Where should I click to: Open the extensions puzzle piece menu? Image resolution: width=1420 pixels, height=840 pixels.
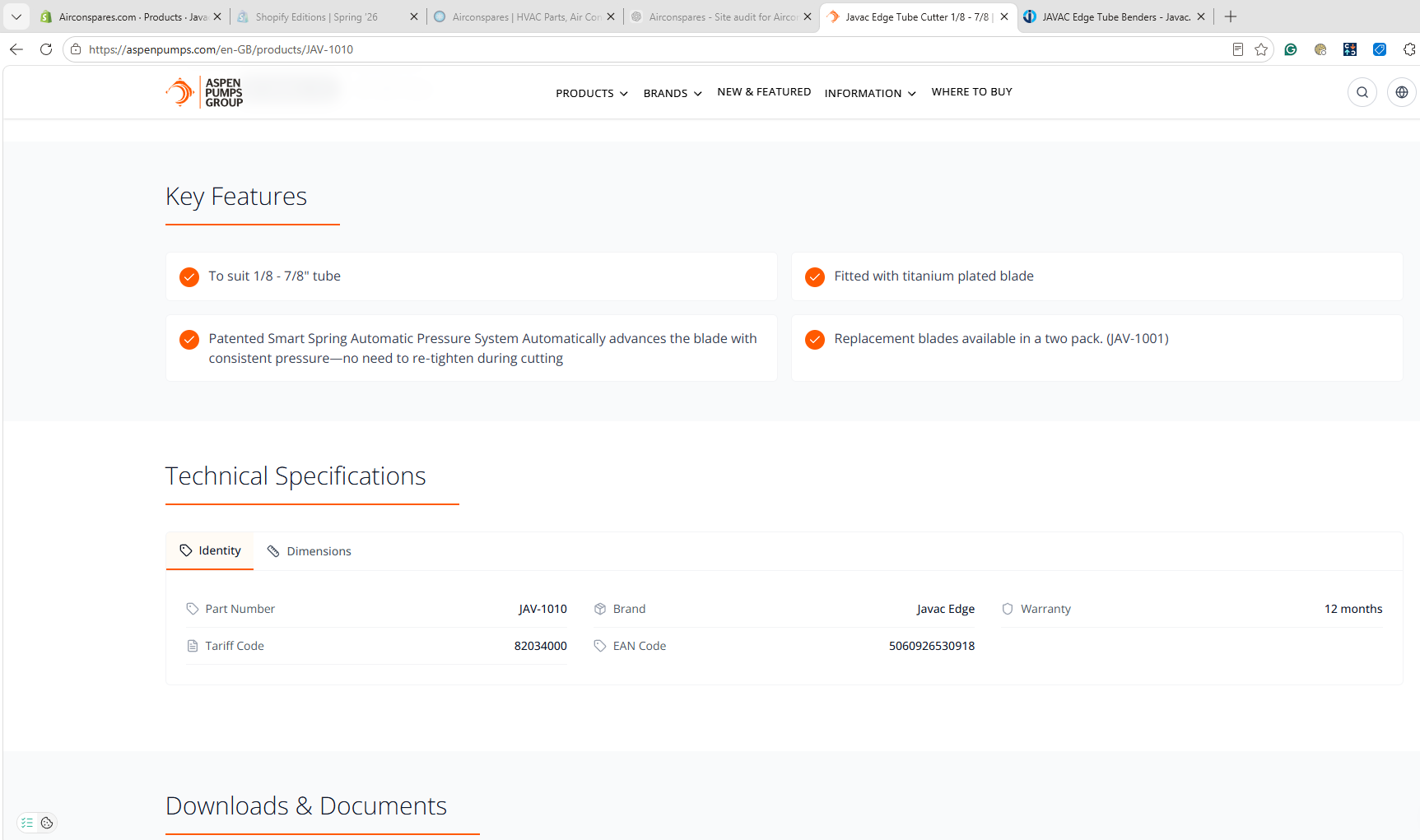pyautogui.click(x=1409, y=49)
